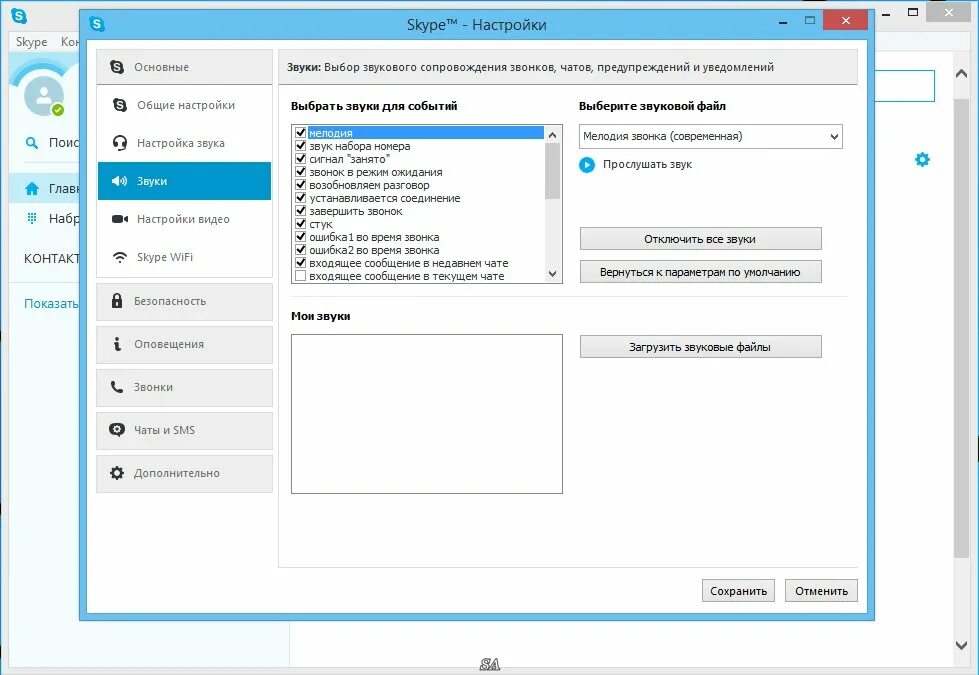
Task: Uncheck the мелодия checkbox
Action: point(300,133)
